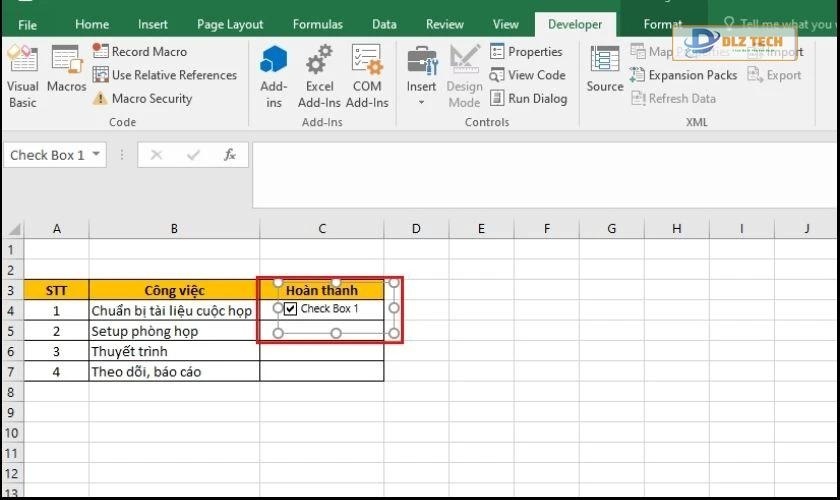
Task: Click the Macros icon
Action: click(x=66, y=70)
